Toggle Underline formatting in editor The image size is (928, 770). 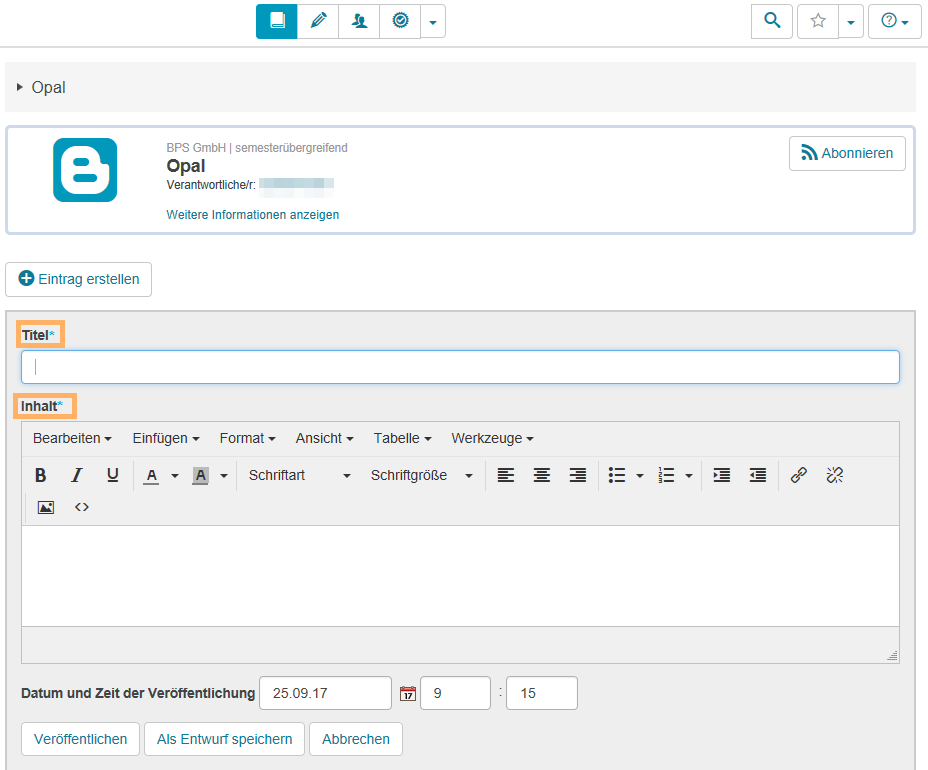[x=112, y=476]
